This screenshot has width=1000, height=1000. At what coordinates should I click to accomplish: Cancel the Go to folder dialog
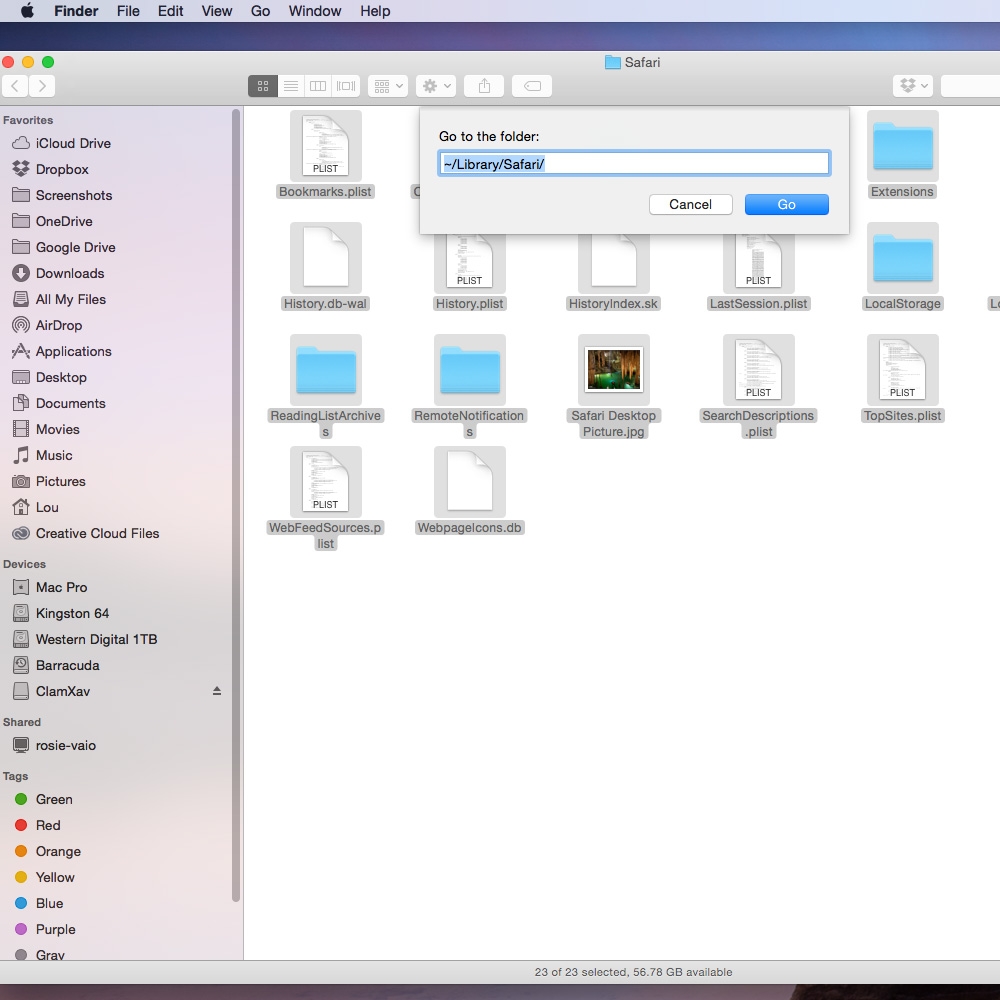pyautogui.click(x=691, y=205)
